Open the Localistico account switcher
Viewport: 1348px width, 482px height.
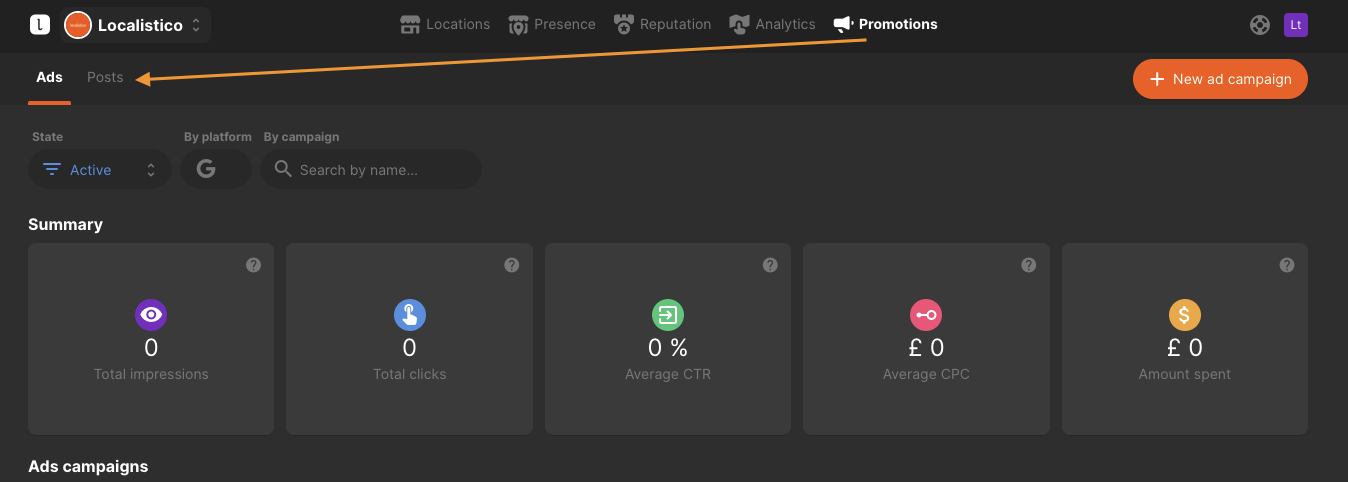[135, 25]
